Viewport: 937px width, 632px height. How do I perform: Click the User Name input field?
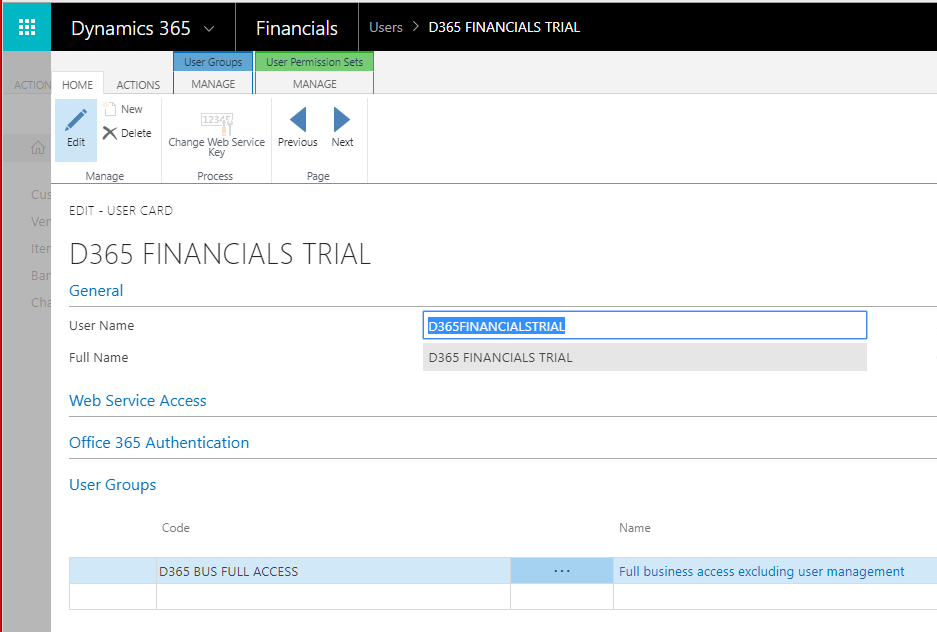coord(645,326)
